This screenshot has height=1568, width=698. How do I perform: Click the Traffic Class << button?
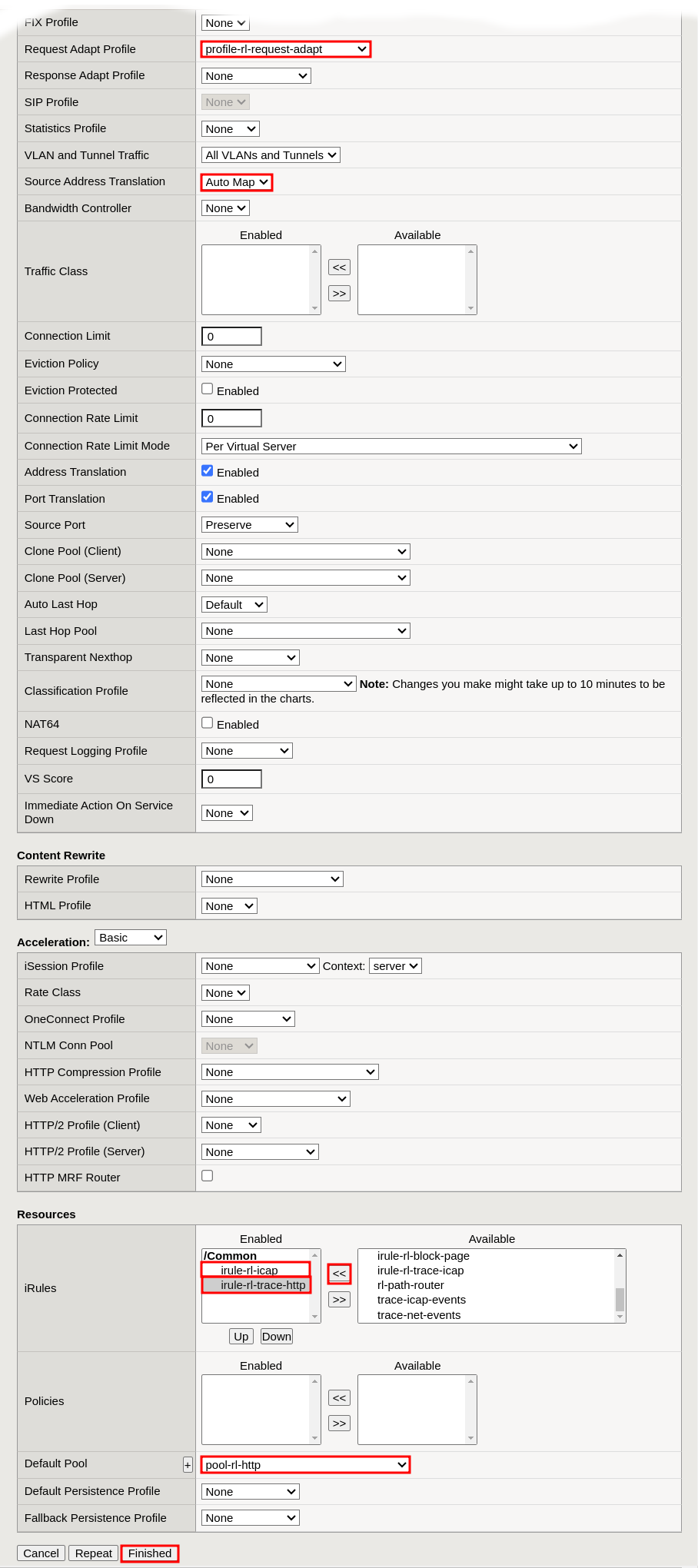(339, 267)
